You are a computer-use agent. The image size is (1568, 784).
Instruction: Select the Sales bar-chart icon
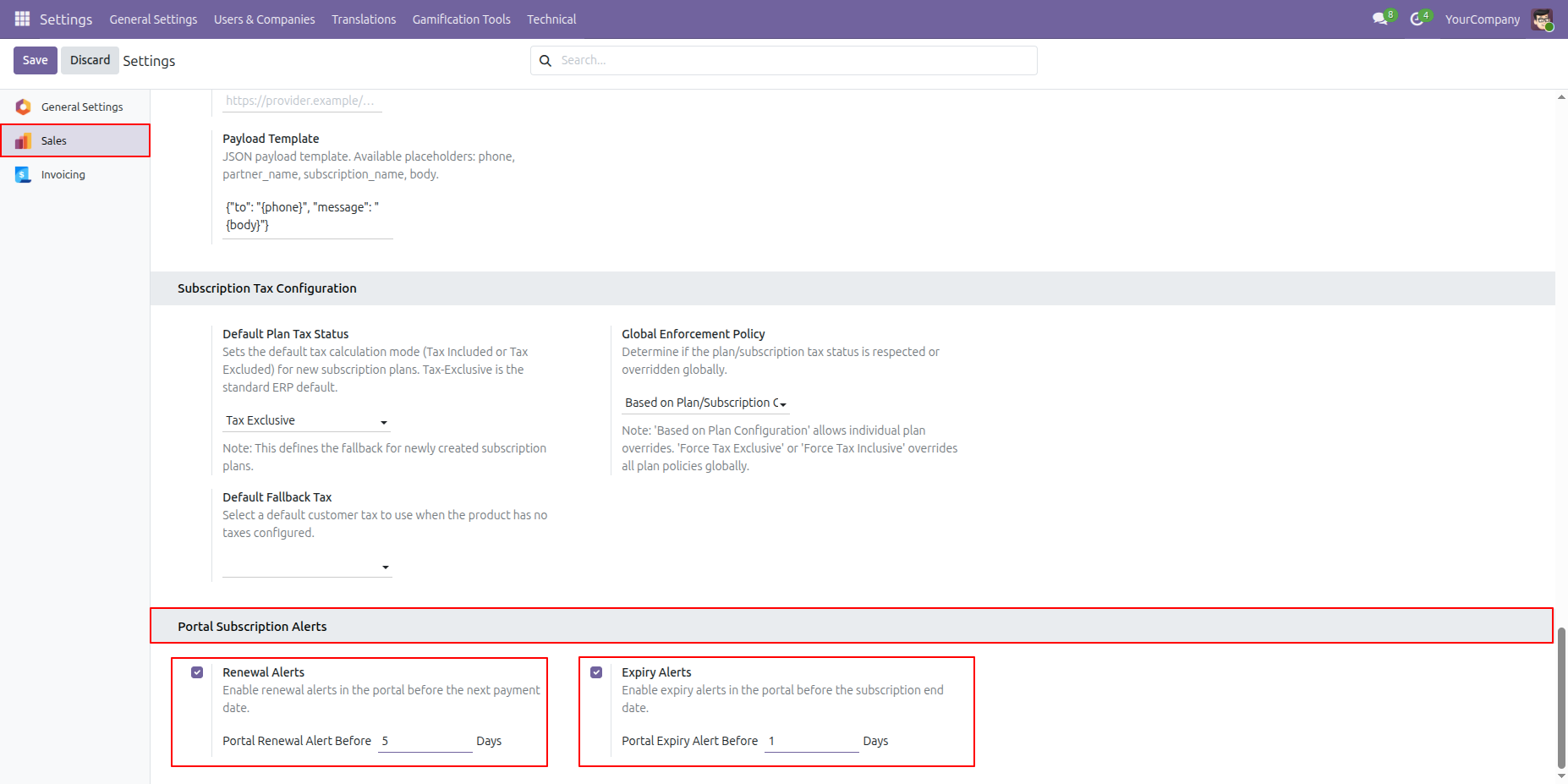(23, 140)
